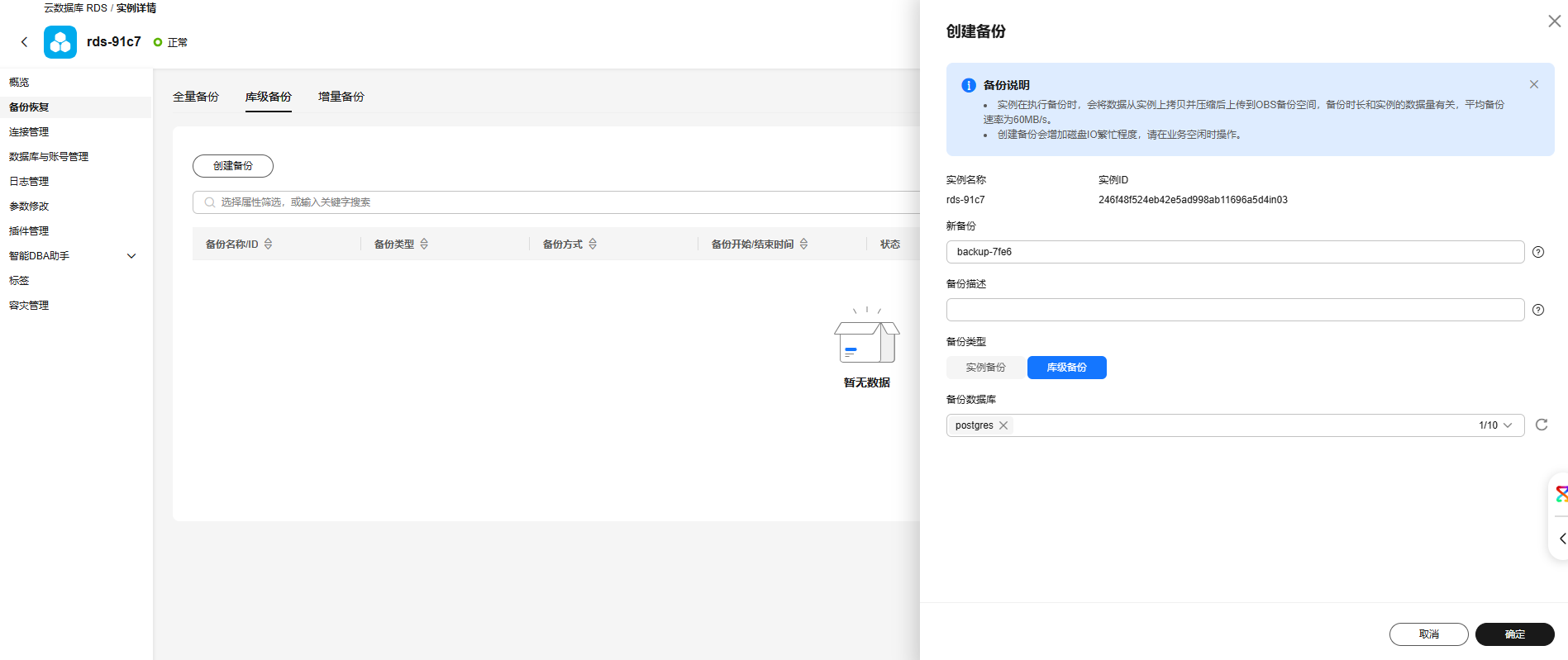Open the backup database dropdown arrow

pos(1508,425)
